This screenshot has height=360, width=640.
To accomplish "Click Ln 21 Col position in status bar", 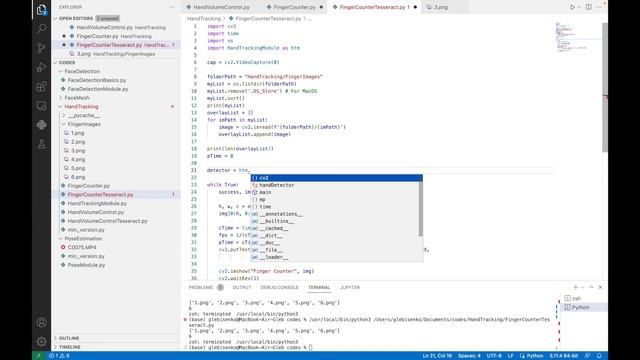I will point(437,356).
